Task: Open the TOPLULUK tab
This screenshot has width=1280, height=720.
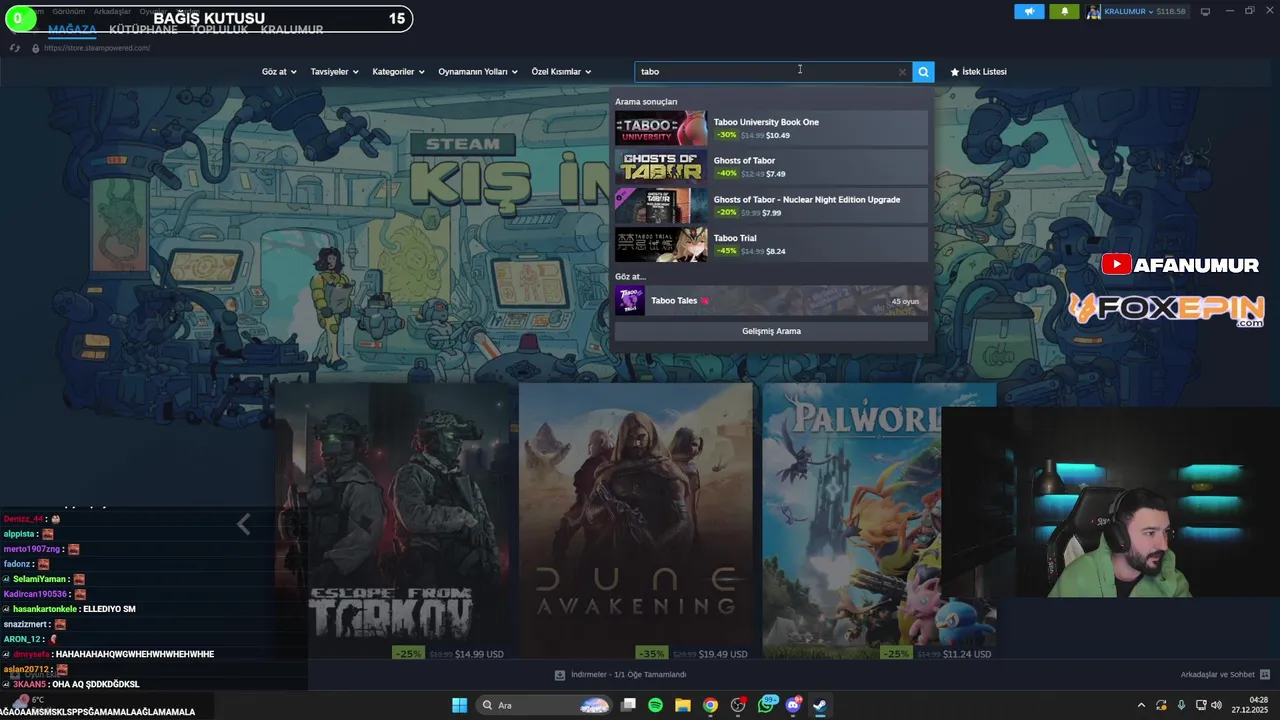Action: pos(219,30)
